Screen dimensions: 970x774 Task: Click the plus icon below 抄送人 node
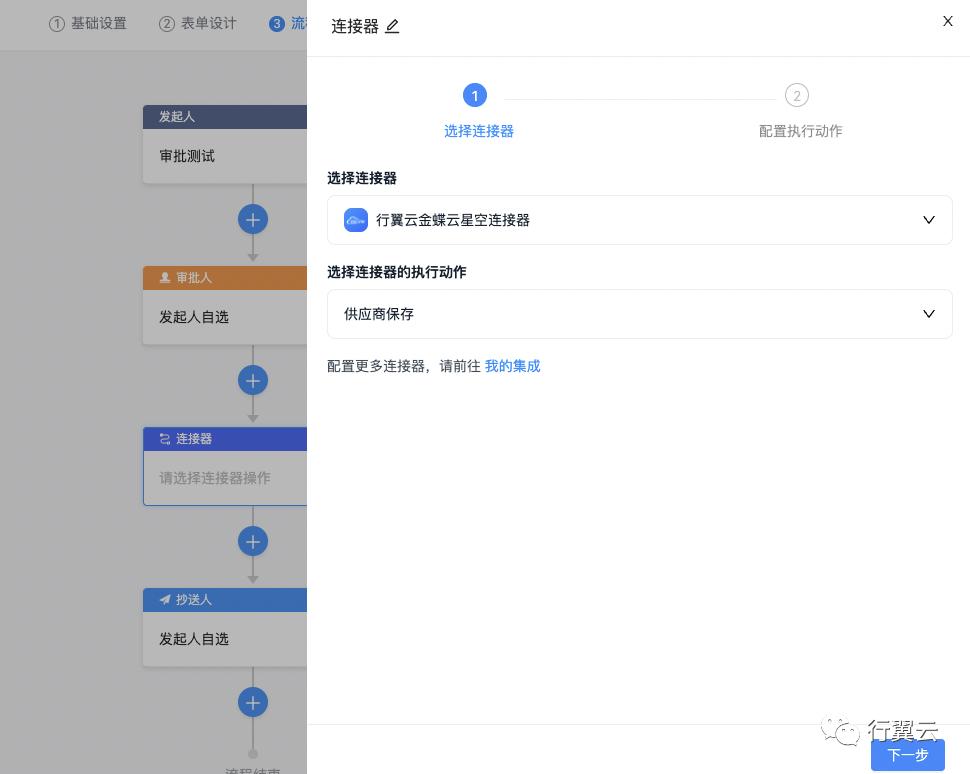pos(253,702)
